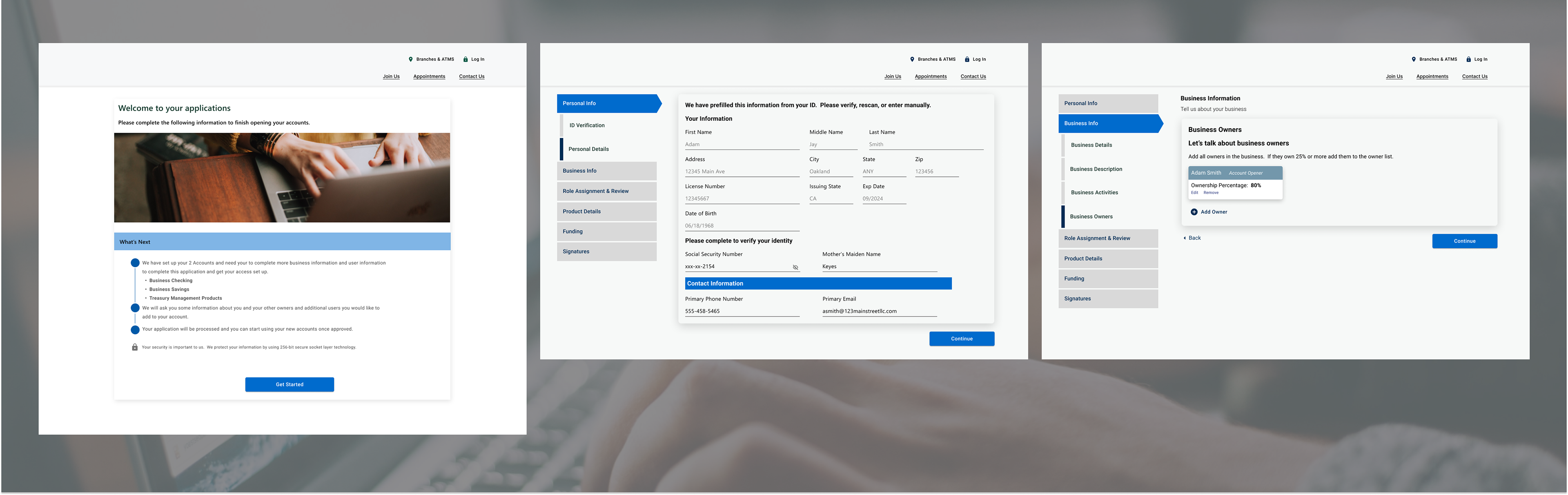
Task: Select the Business Info step on the middle screen
Action: coord(607,171)
